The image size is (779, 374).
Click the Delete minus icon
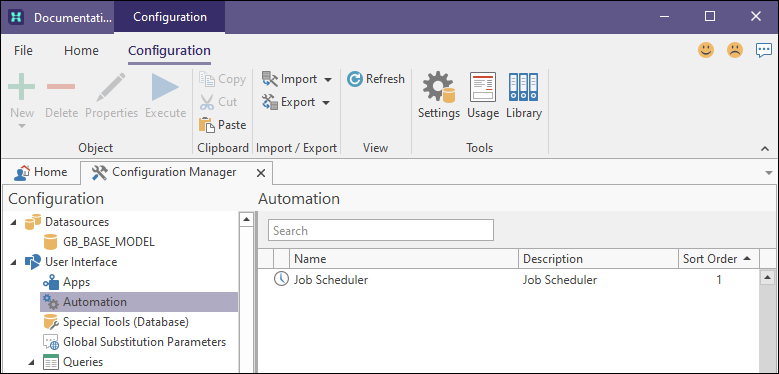pyautogui.click(x=61, y=86)
